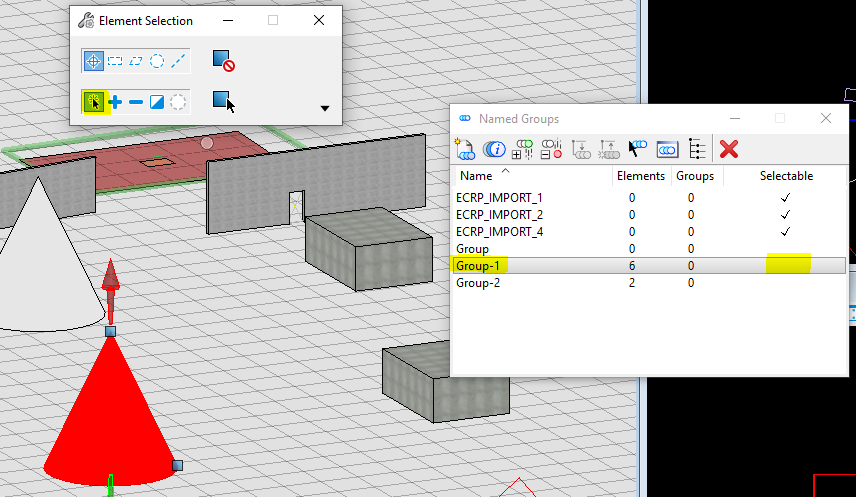Choose the Block selection method icon

115,61
